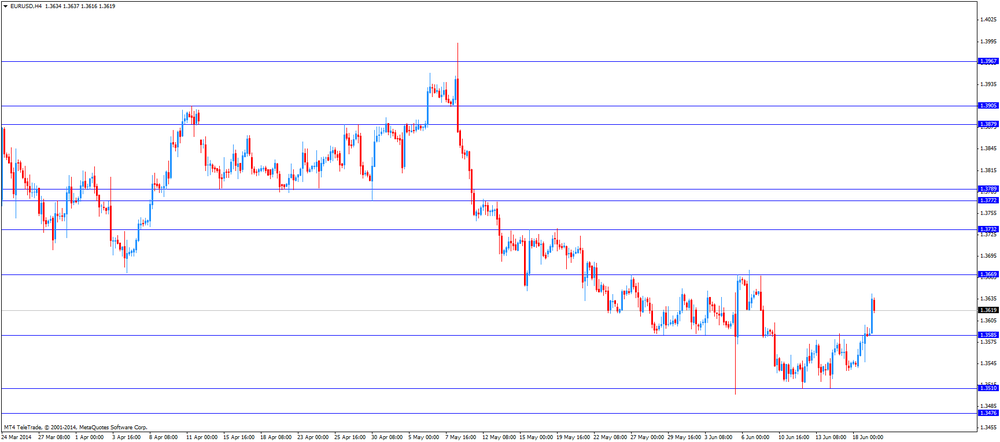
Task: Click the 1.3995 price scale value
Action: 988,41
